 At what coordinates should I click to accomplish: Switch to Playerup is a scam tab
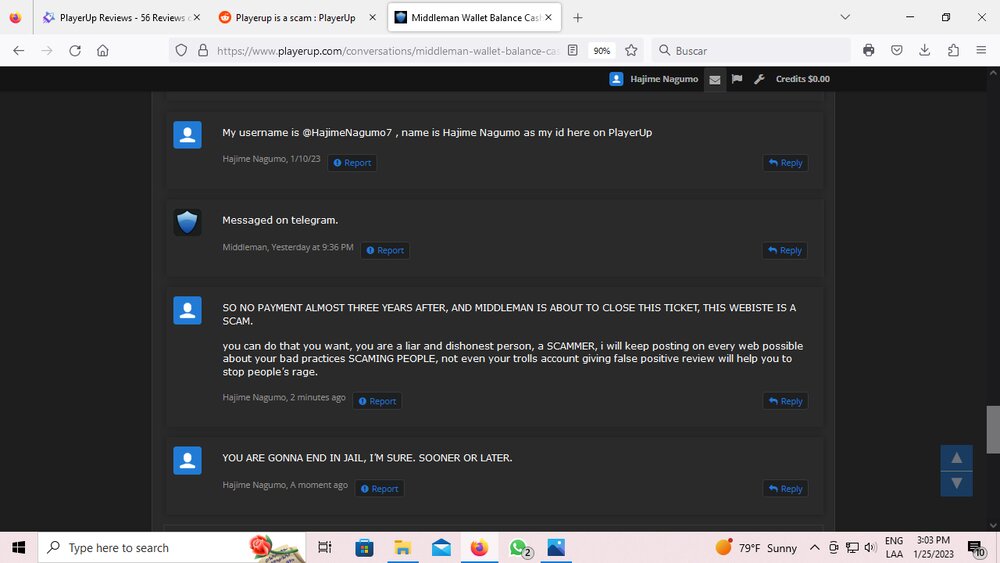click(295, 18)
